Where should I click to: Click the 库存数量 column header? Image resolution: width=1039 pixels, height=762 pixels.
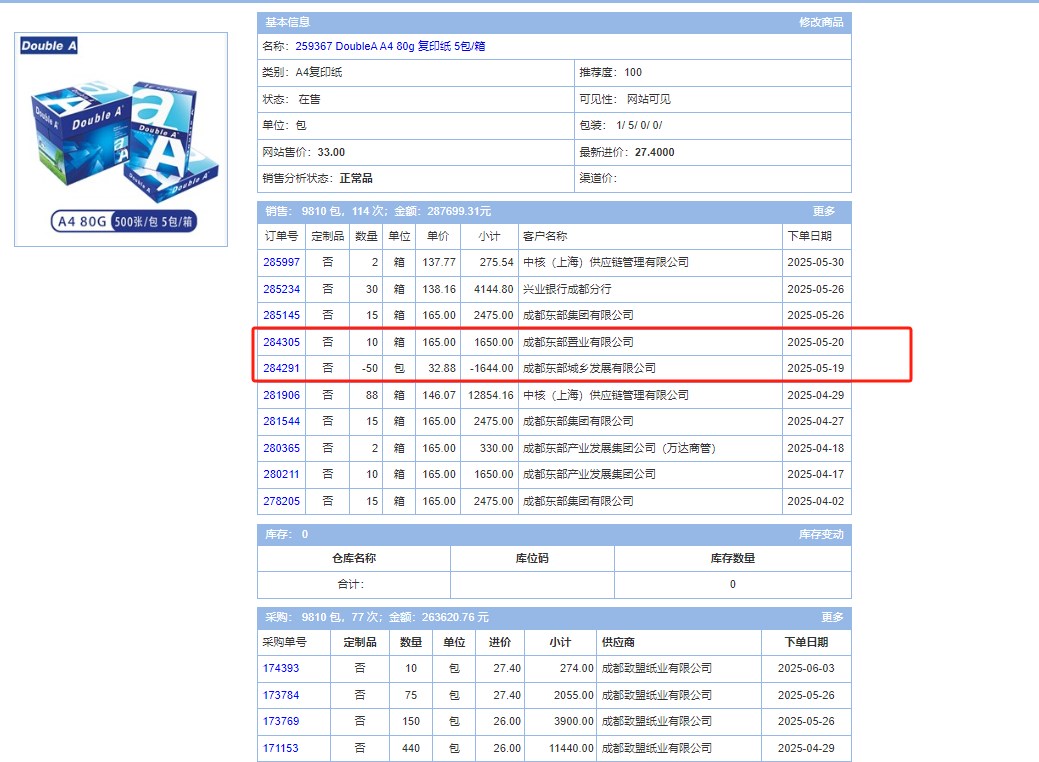click(x=733, y=558)
